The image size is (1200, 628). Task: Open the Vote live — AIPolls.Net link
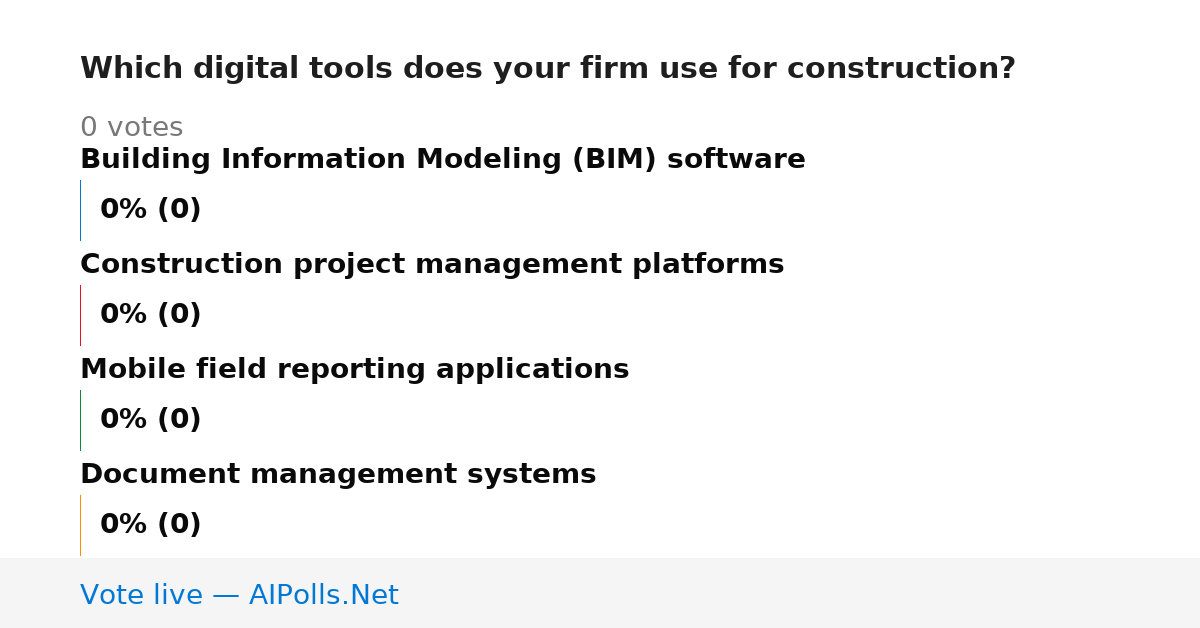239,596
